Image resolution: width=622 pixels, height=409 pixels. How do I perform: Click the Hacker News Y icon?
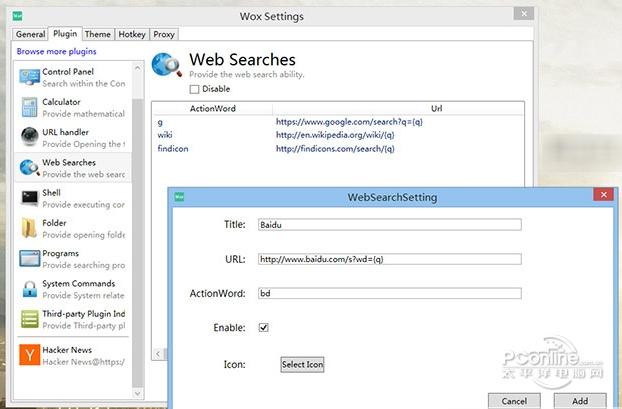click(x=30, y=355)
